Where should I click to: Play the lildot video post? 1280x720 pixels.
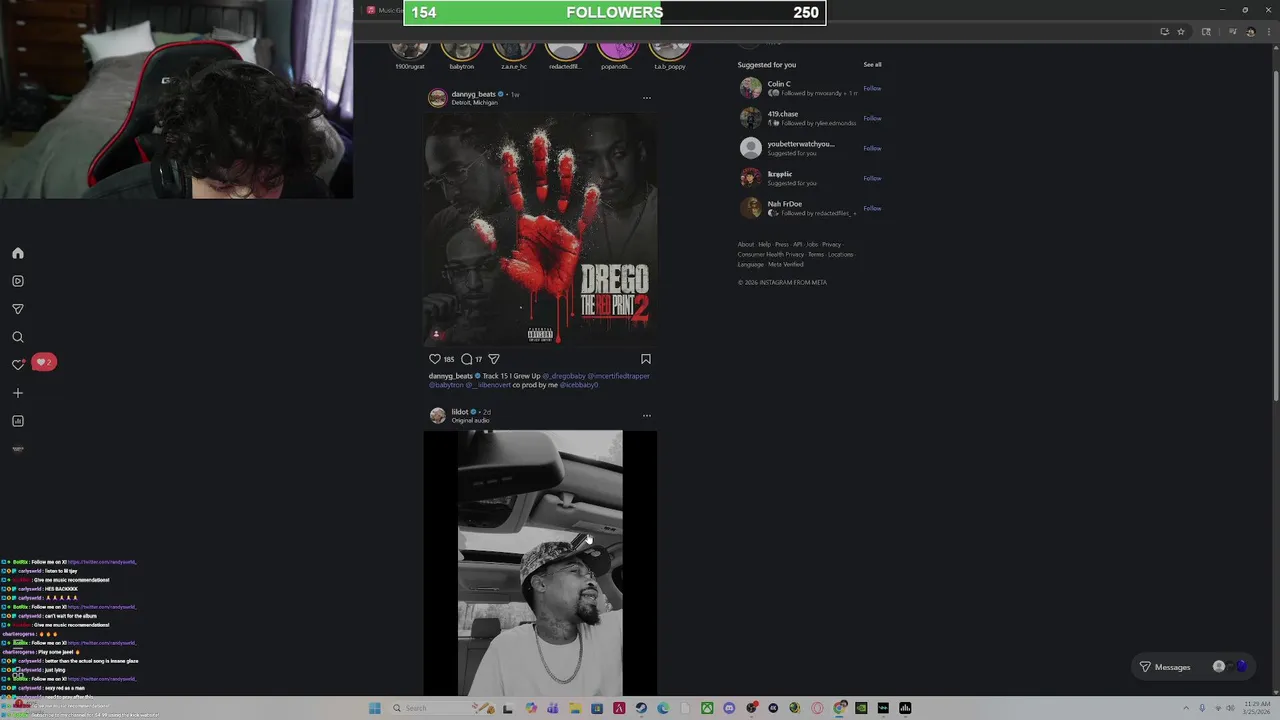(540, 562)
